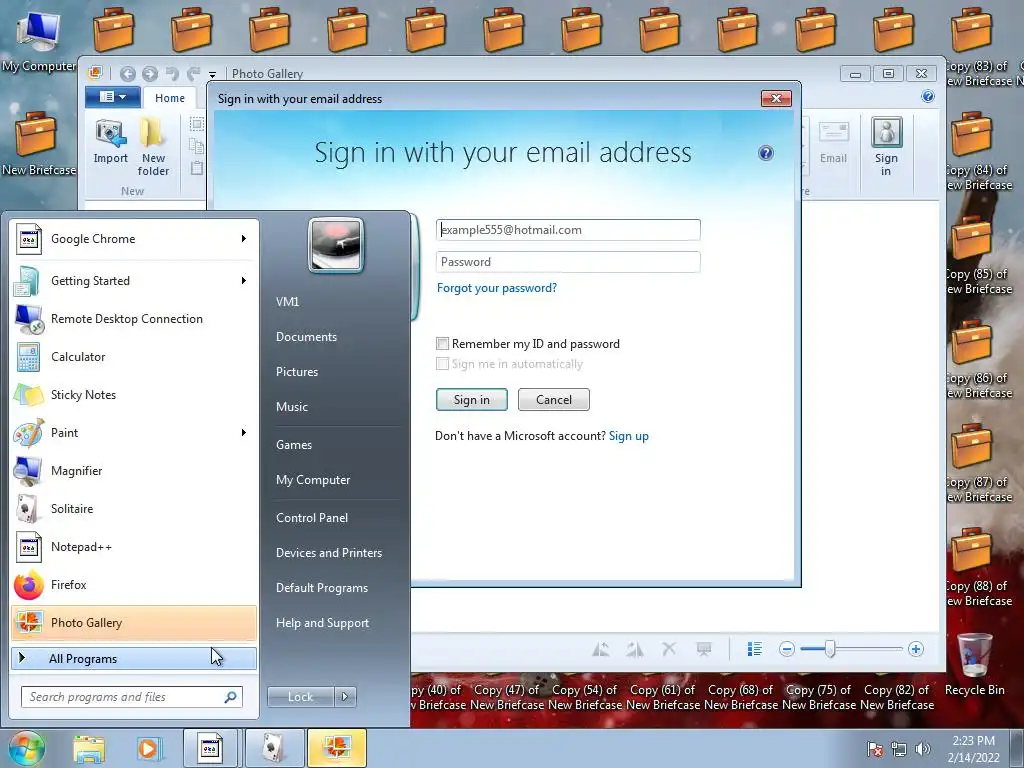Open Documents from Start menu

coord(306,337)
